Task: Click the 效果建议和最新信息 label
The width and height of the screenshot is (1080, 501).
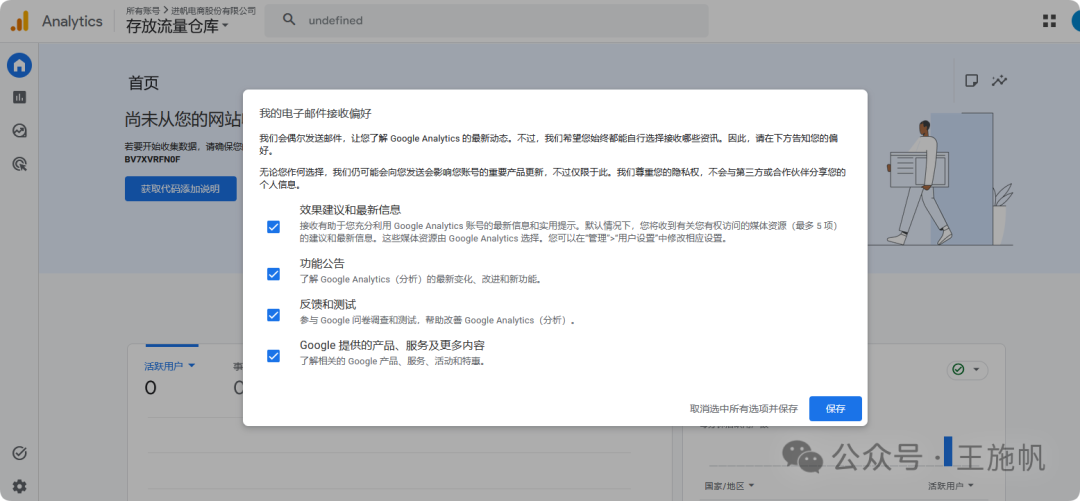Action: (351, 209)
